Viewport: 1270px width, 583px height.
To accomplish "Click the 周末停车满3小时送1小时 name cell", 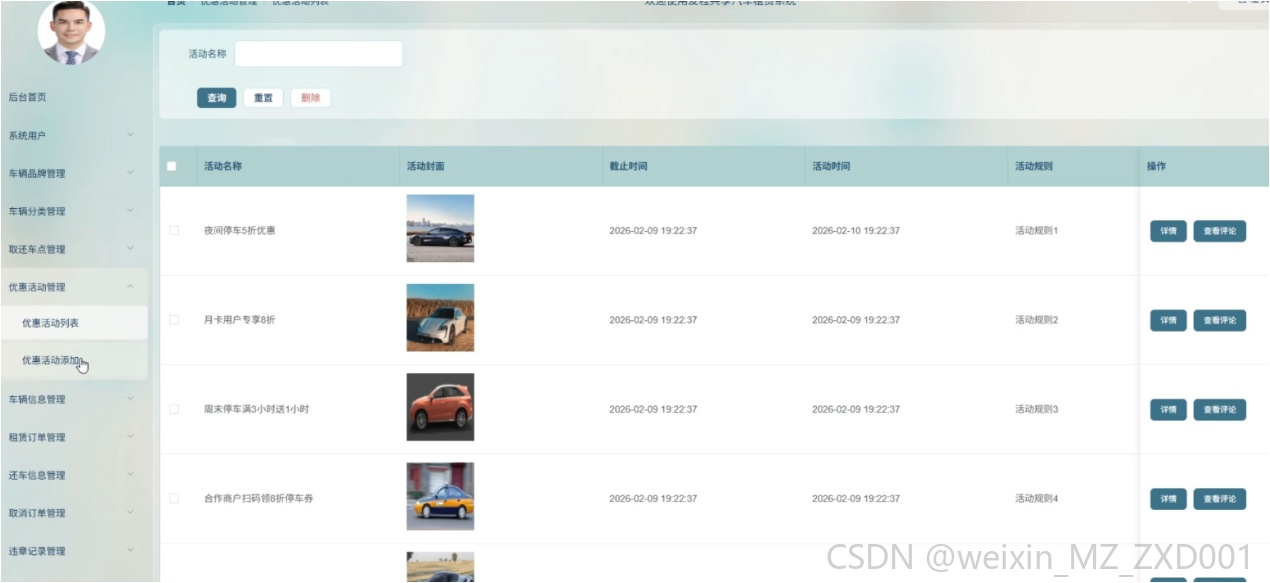I will point(256,409).
